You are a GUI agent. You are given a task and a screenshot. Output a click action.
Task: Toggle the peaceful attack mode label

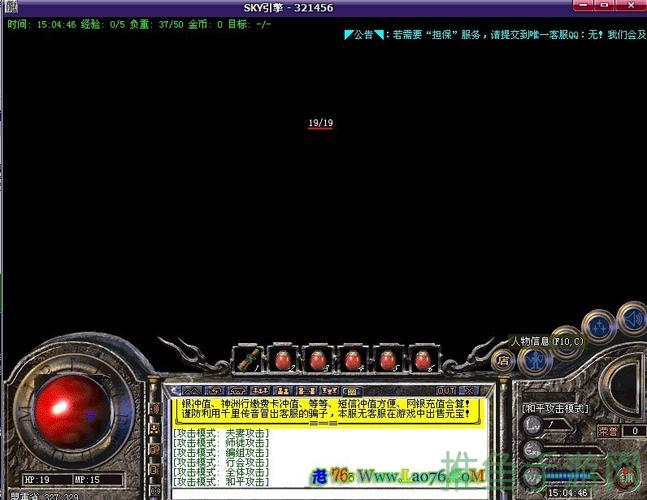point(556,408)
